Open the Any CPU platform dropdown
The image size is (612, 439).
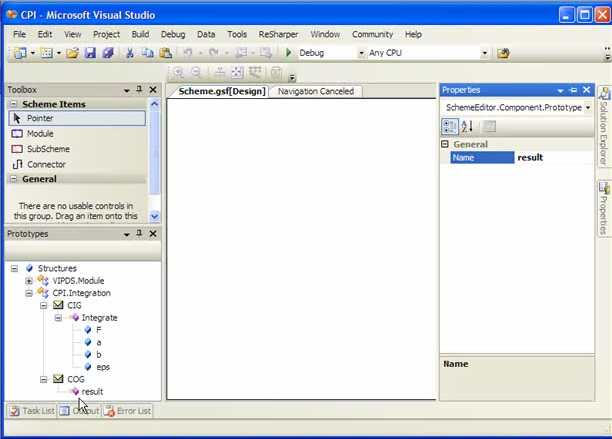click(484, 53)
